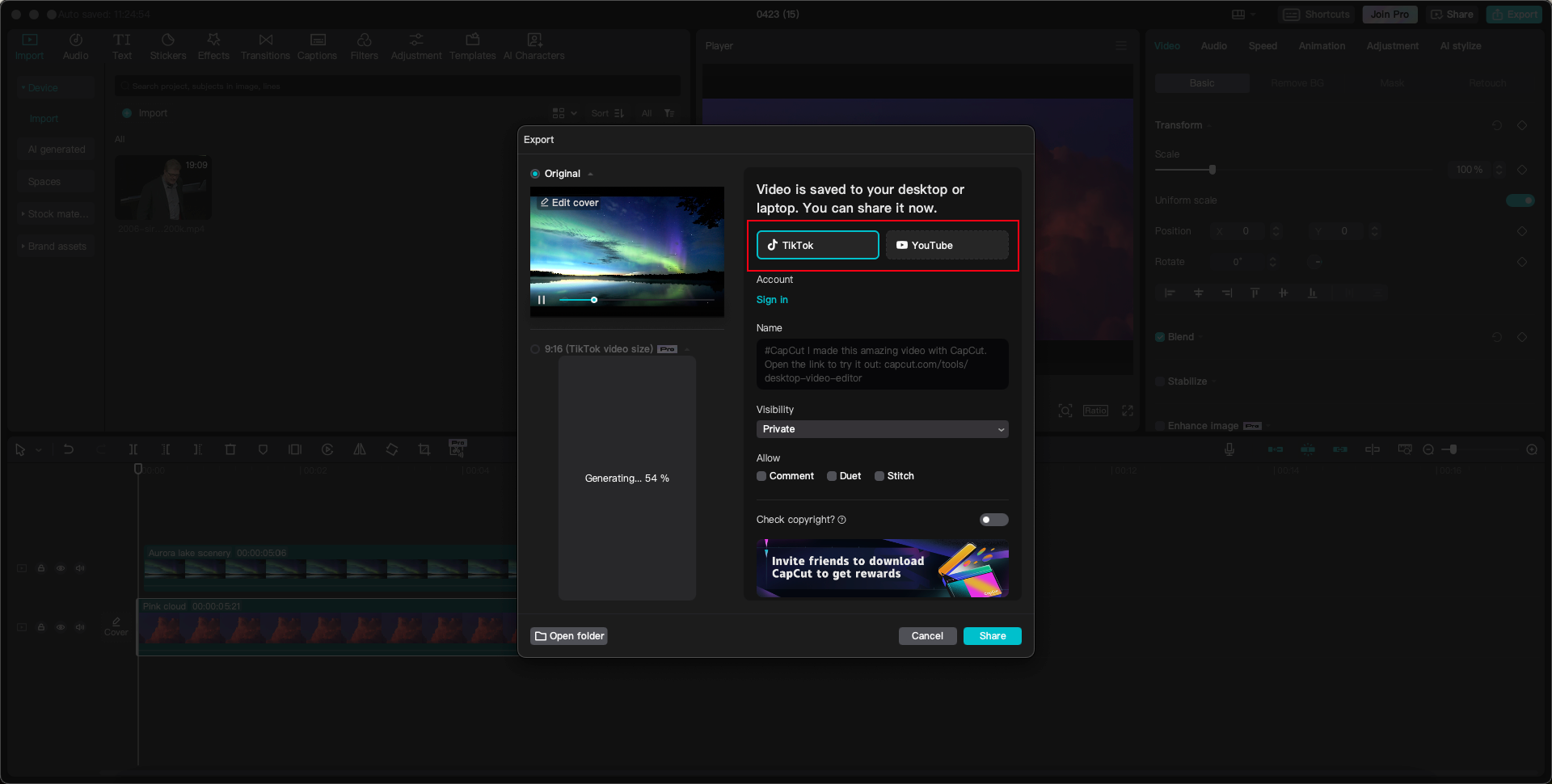Open the Visibility dropdown set to Private
Viewport: 1552px width, 784px height.
(881, 429)
